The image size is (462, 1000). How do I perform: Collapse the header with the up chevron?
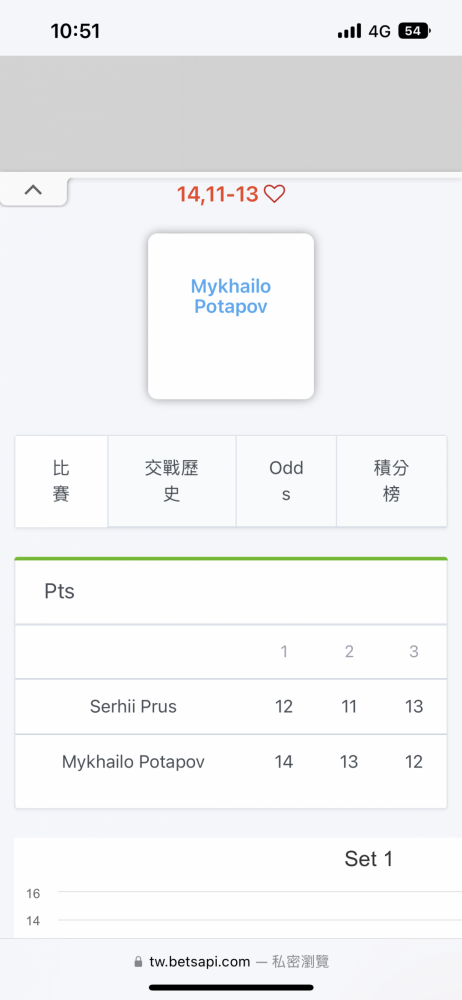pos(33,191)
